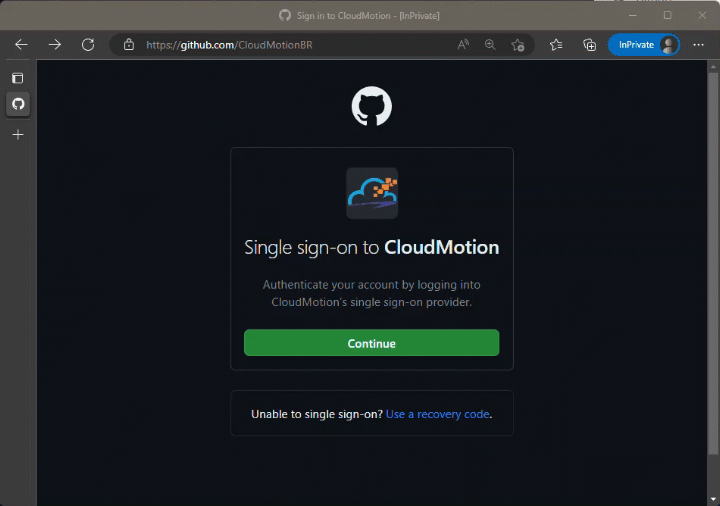Close the browser window
Screen dimensions: 720x506
(702, 15)
